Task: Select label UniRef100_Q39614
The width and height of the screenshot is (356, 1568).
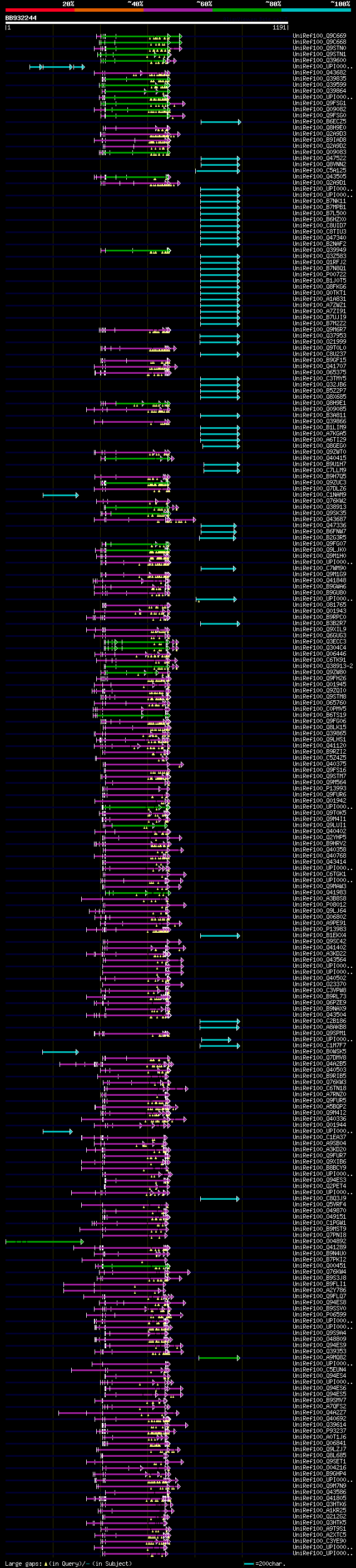Action: point(319,1424)
